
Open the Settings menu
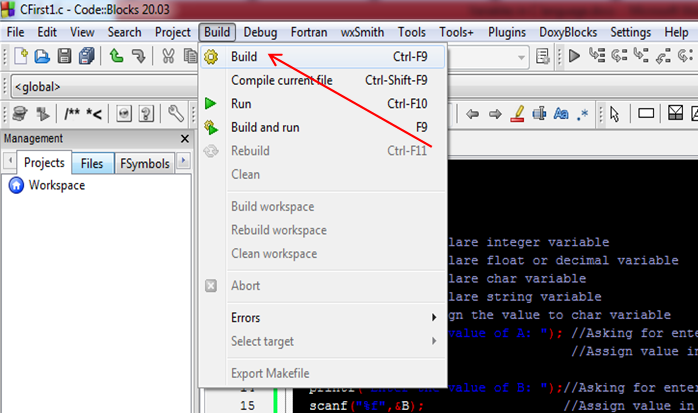[x=630, y=32]
